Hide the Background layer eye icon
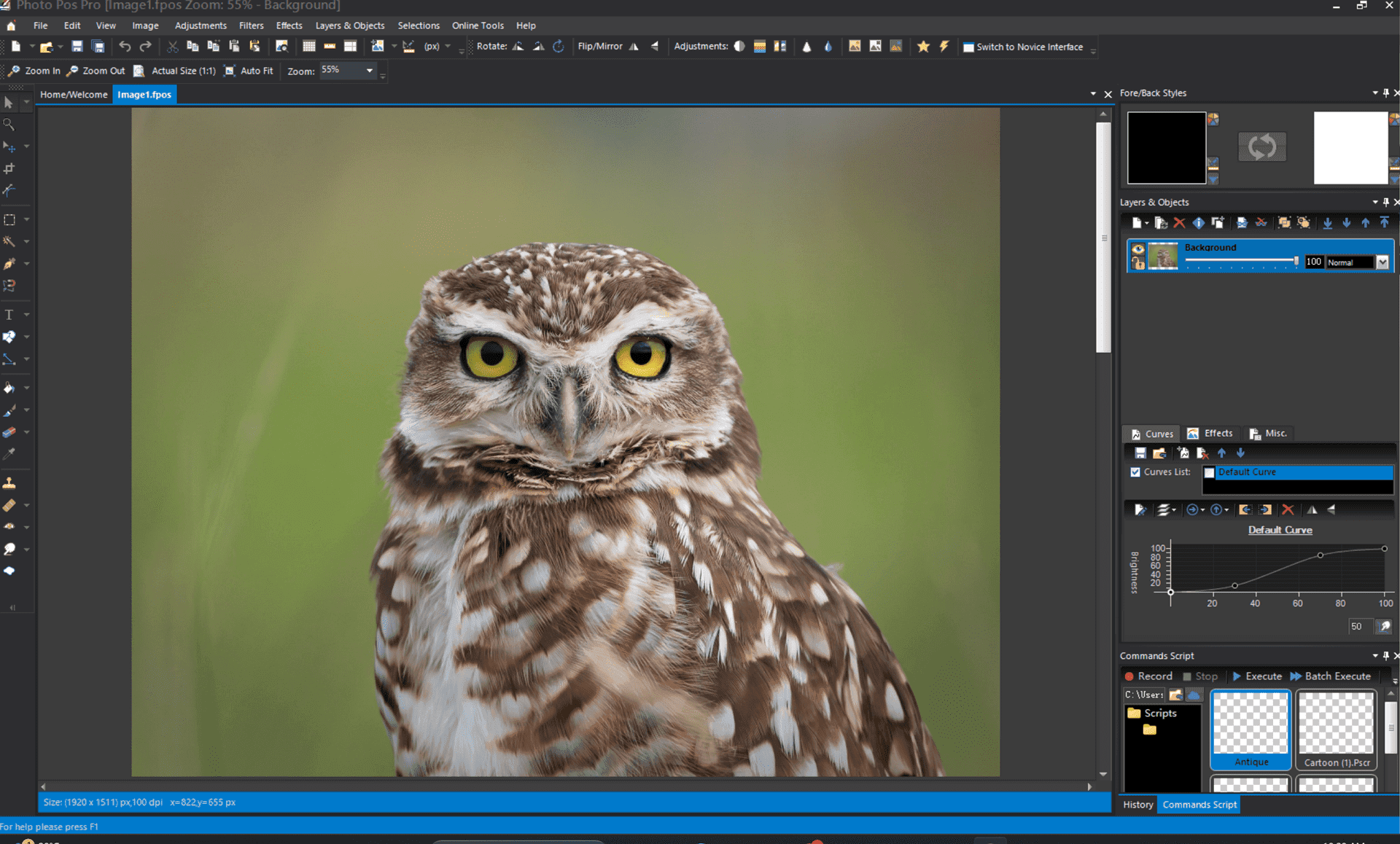Screen dimensions: 1400x844 (1137, 249)
